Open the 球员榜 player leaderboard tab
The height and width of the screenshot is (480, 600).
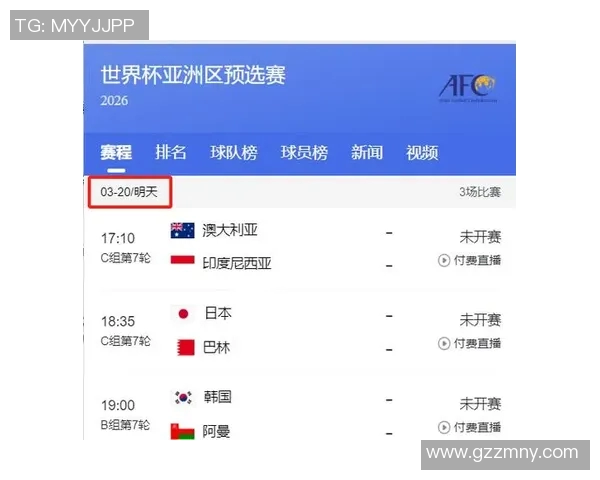click(x=304, y=152)
